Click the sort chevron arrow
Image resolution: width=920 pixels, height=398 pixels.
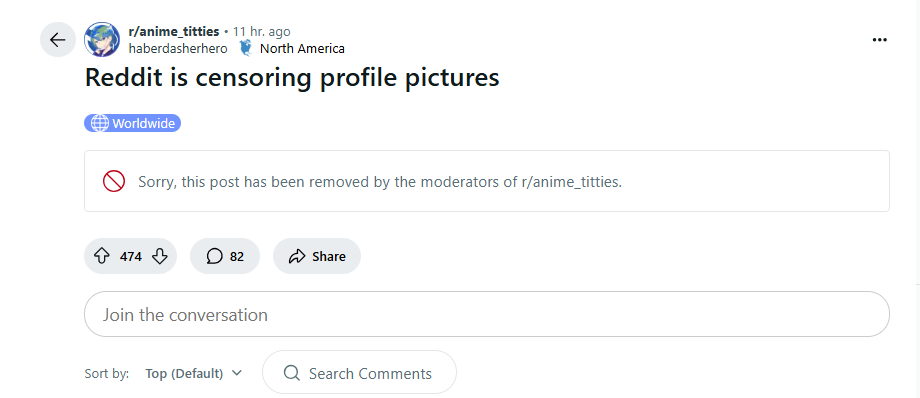pyautogui.click(x=236, y=373)
